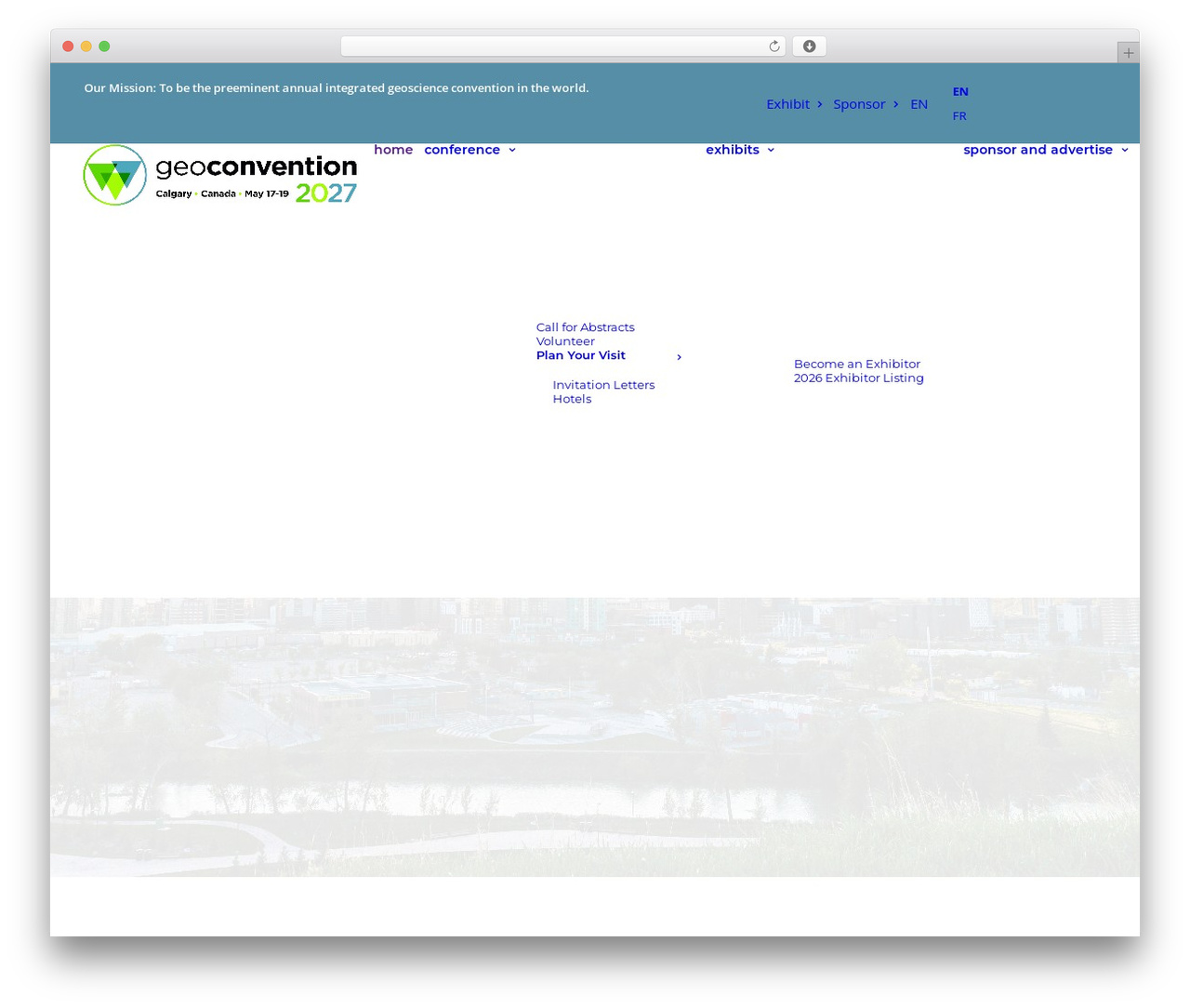The image size is (1190, 1008).
Task: Minimize the window with the yellow button
Action: (86, 46)
